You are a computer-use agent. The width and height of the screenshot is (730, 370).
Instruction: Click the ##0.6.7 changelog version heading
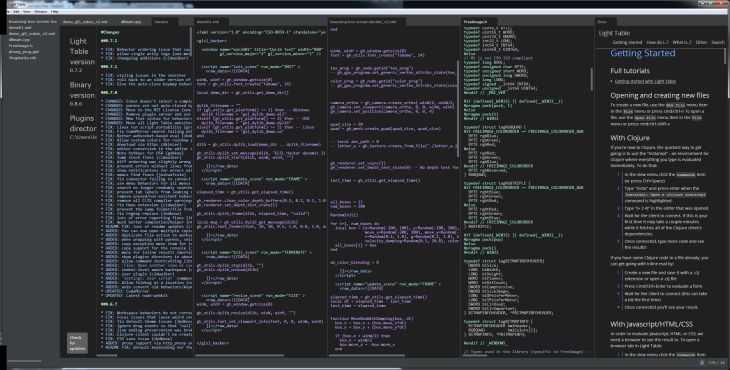108,304
